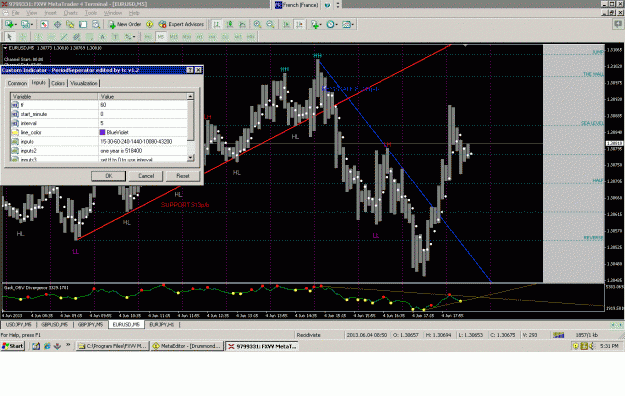Click the dialog help question-mark button
The width and height of the screenshot is (625, 396).
click(190, 70)
